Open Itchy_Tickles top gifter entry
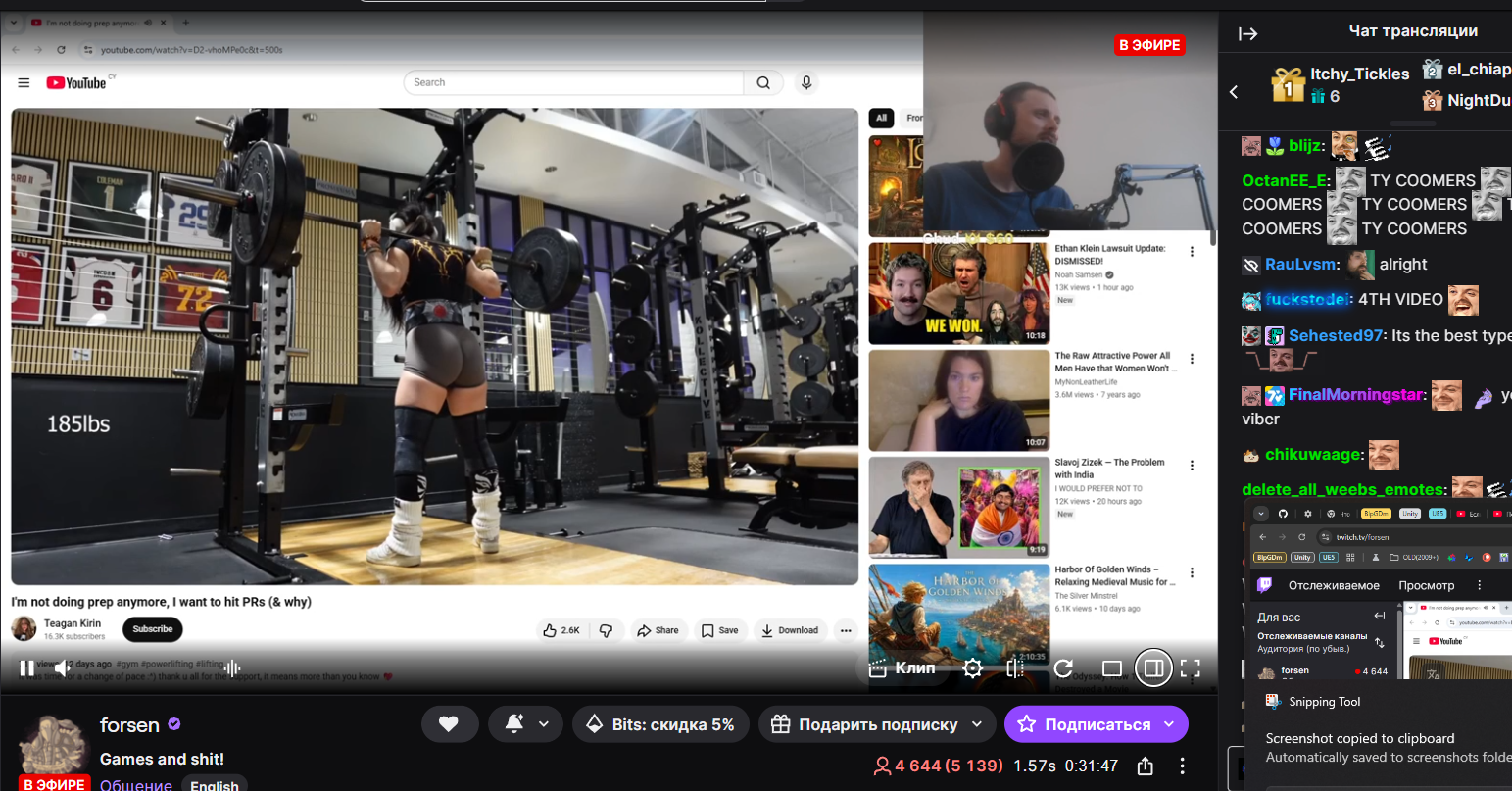Screen dimensions: 1512x791 1340,84
